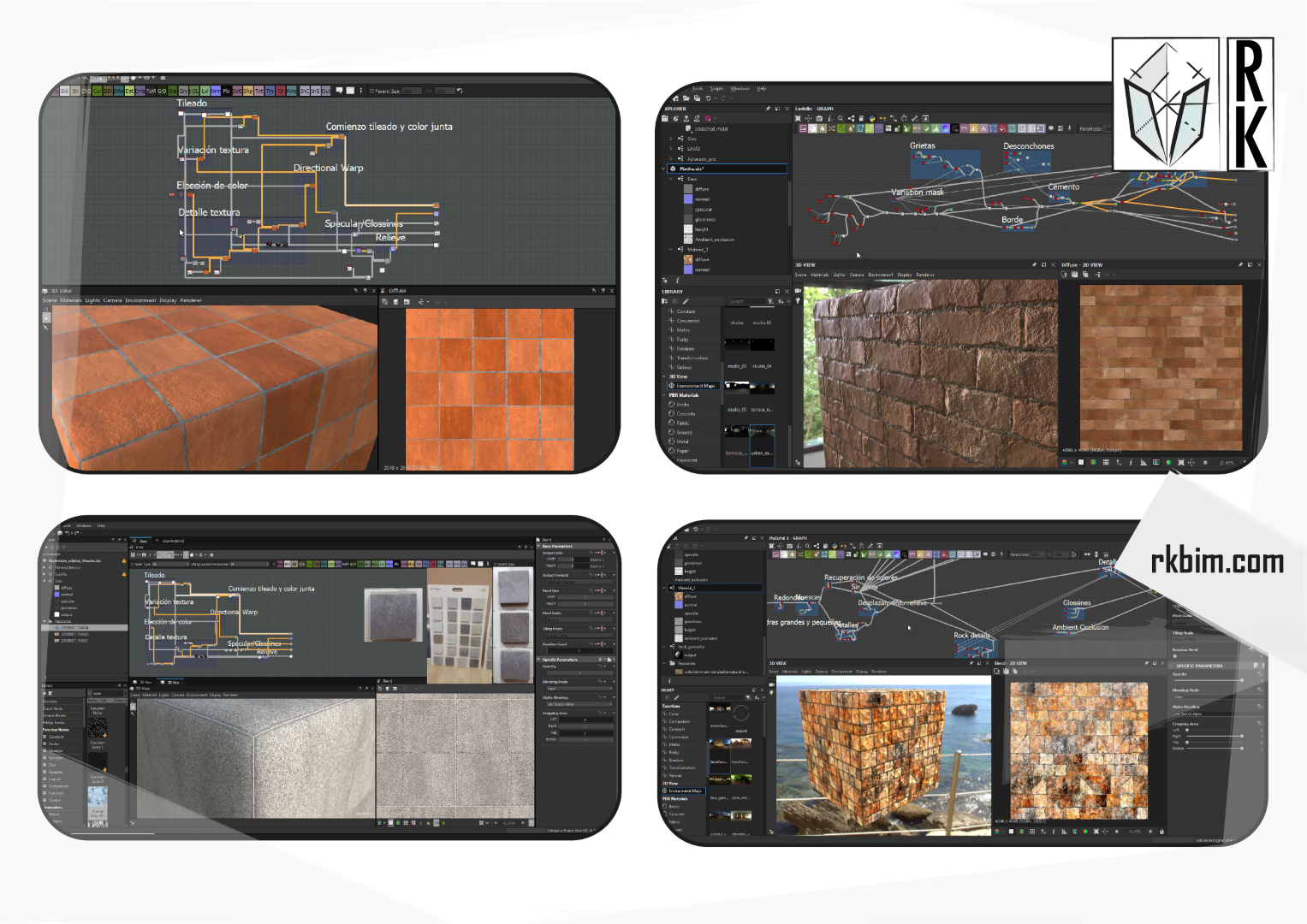This screenshot has height=924, width=1307.
Task: Collapse the Base folder in the Explorer tree
Action: [671, 179]
